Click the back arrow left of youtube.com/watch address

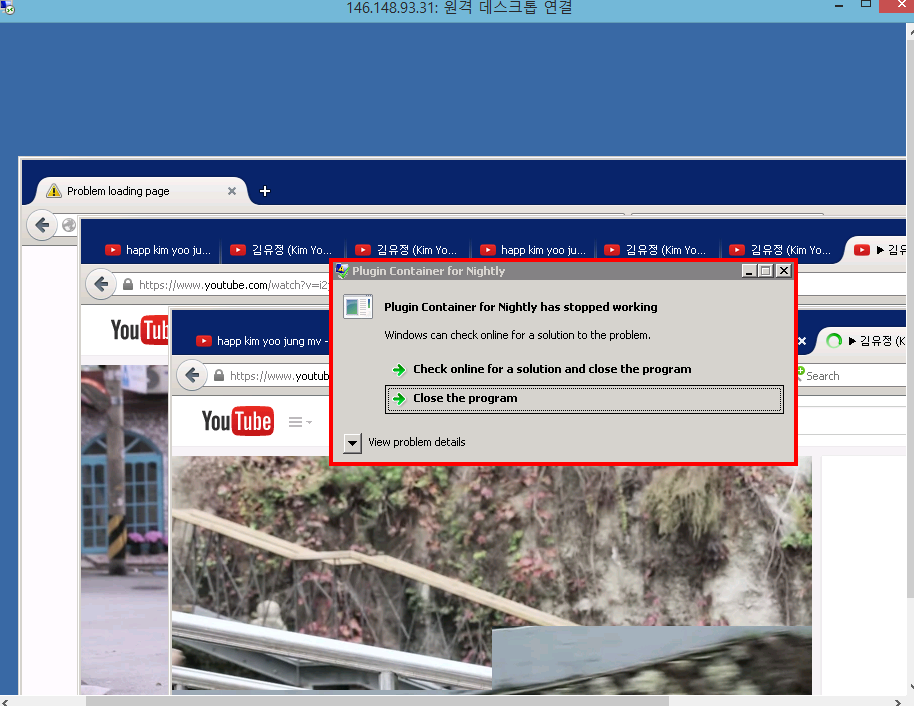101,285
